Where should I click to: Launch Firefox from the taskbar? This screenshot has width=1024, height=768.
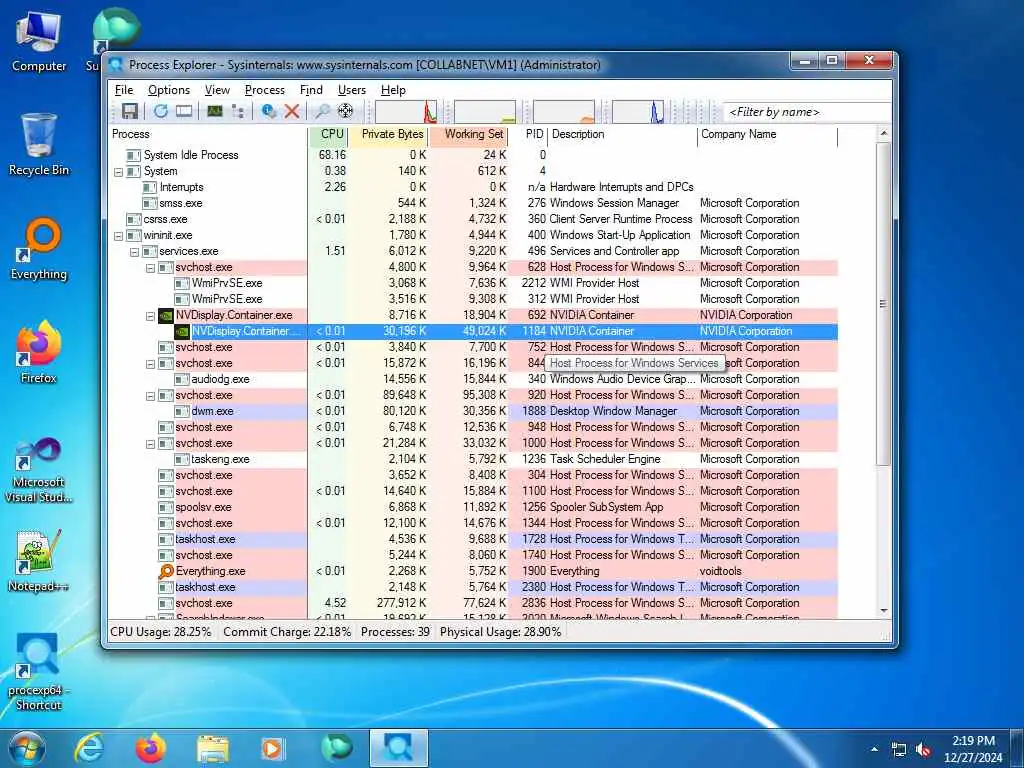pos(150,748)
